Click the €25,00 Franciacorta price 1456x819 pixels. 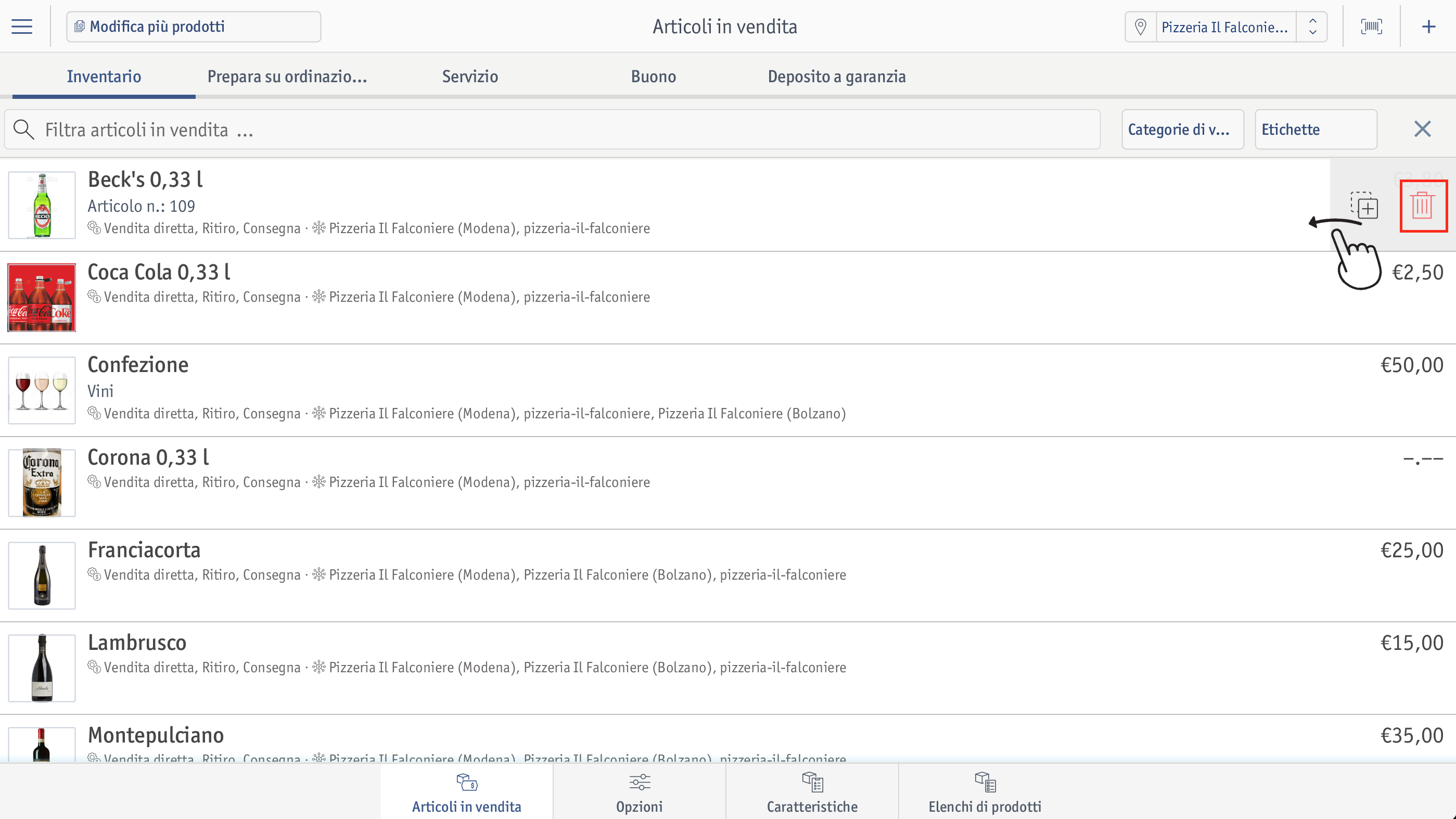click(1412, 551)
